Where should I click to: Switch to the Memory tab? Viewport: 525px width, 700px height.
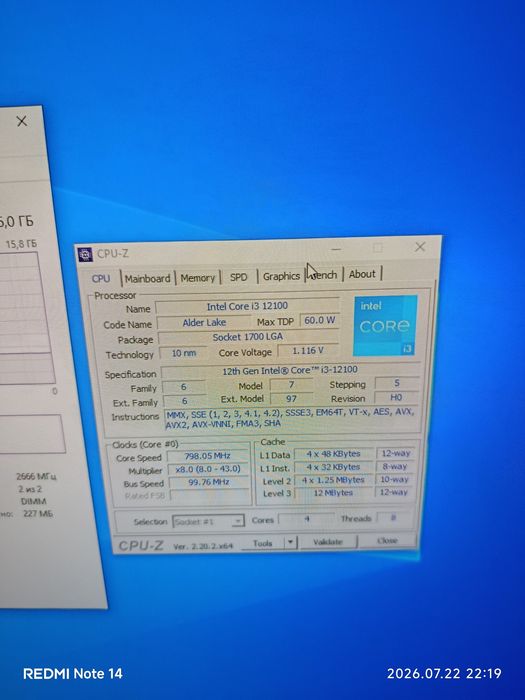(197, 278)
